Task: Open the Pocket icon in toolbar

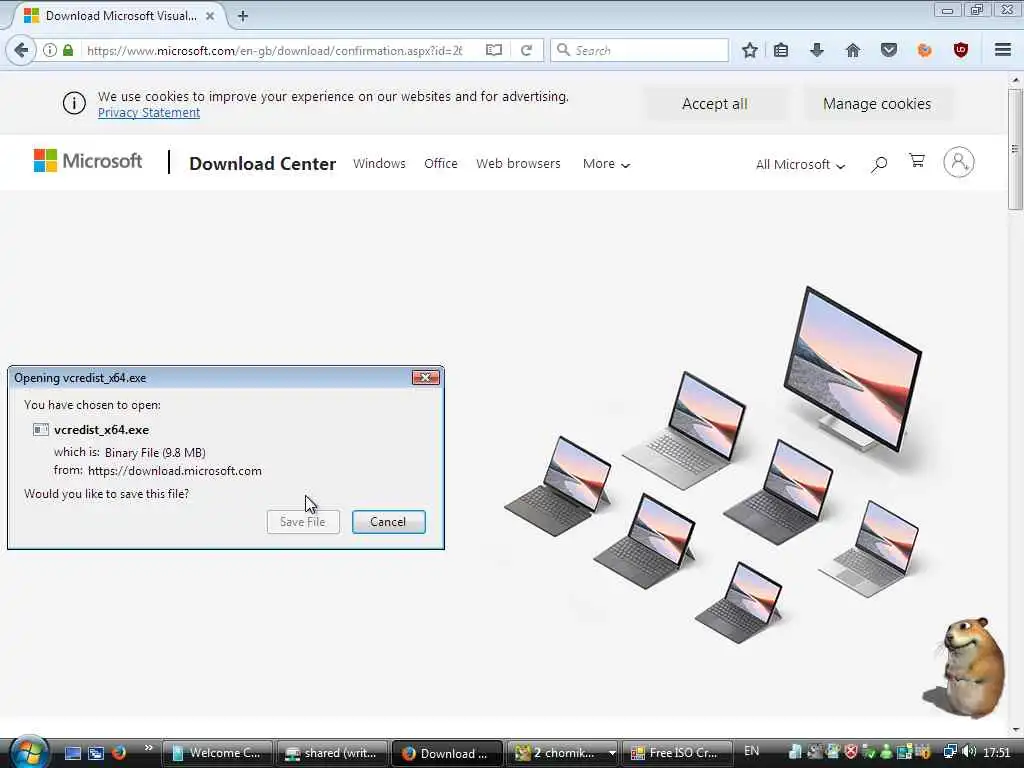Action: click(x=889, y=50)
